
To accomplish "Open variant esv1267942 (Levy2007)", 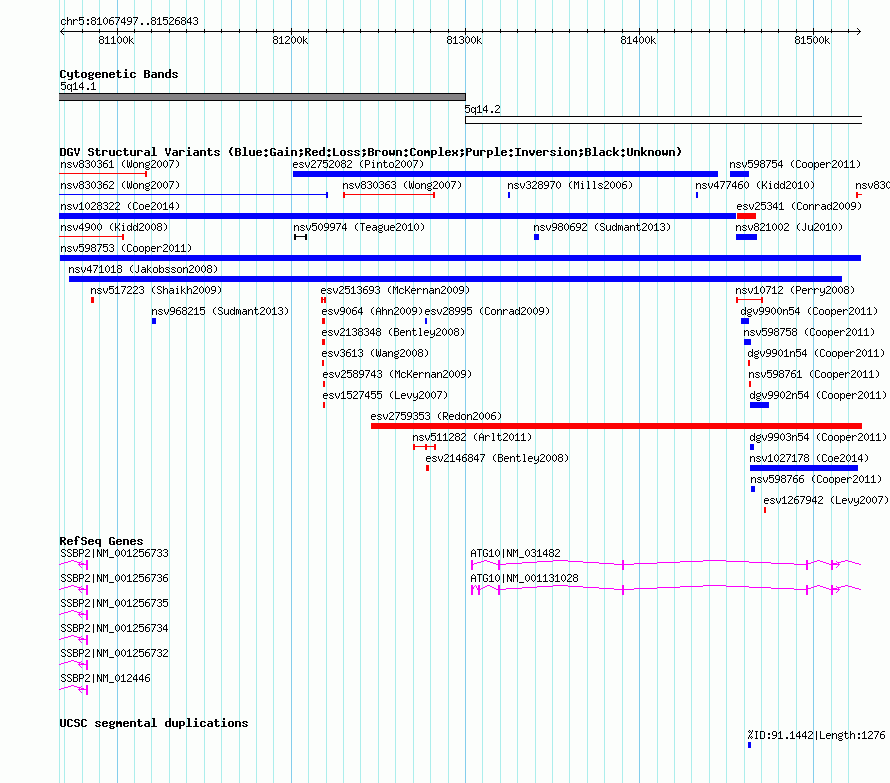I will pyautogui.click(x=826, y=500).
